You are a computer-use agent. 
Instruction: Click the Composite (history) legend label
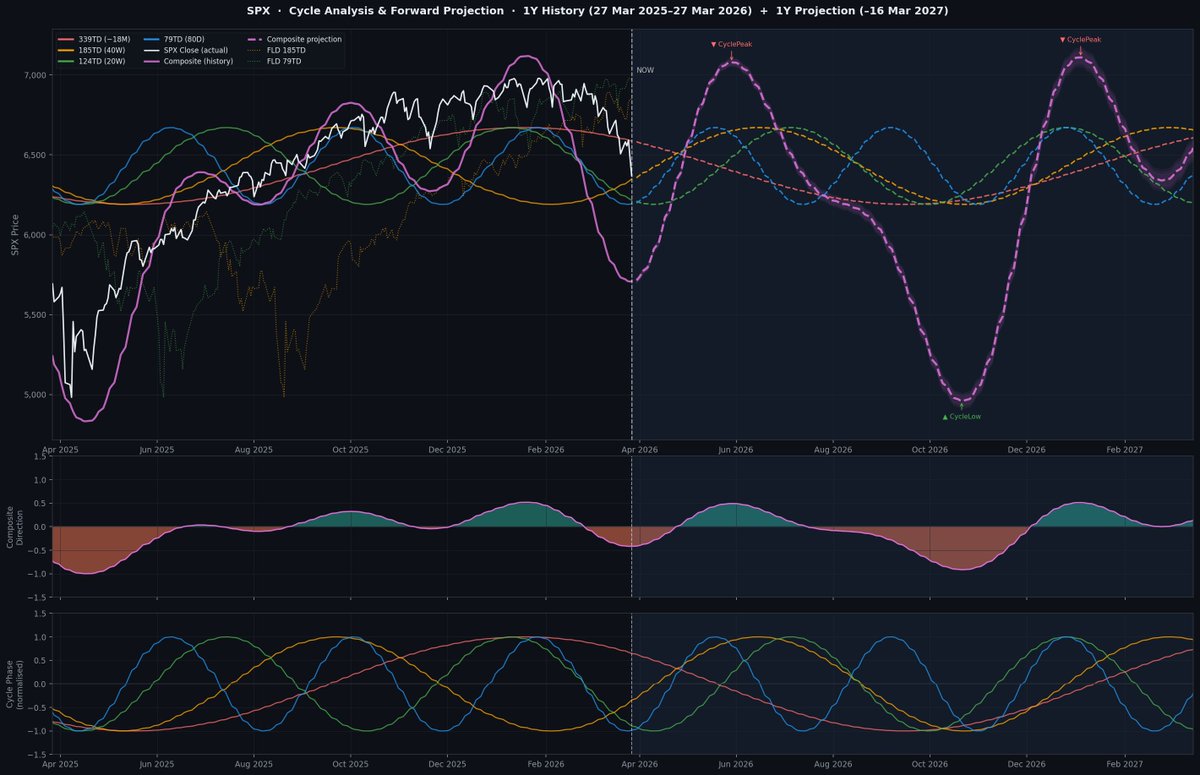coord(198,61)
